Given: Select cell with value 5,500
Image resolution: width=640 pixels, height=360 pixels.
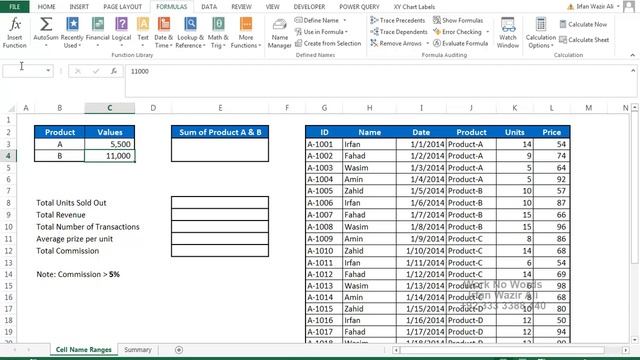Looking at the screenshot, I should click(109, 144).
